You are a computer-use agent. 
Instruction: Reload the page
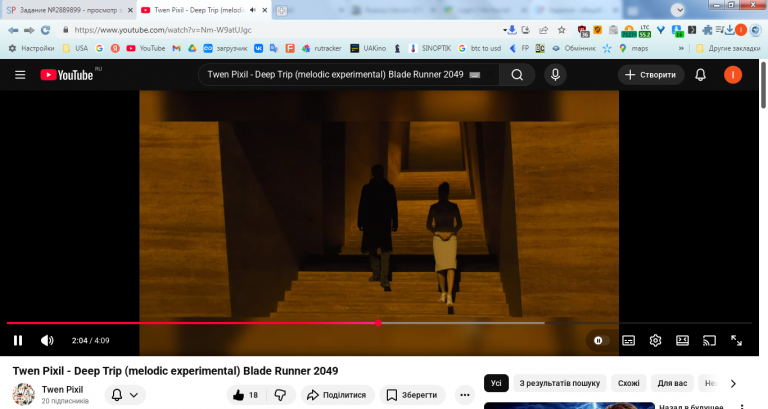coord(46,30)
